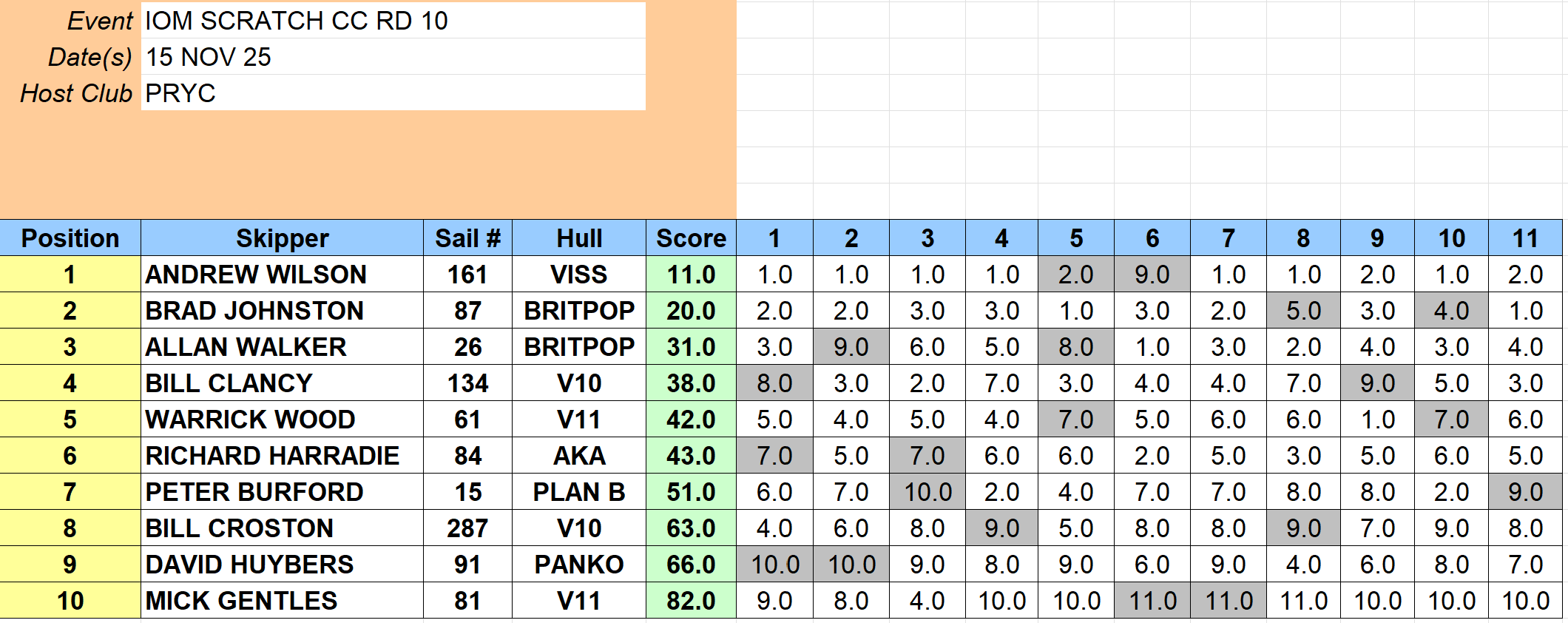Click the Skipper column header
The image size is (1568, 623).
click(282, 238)
